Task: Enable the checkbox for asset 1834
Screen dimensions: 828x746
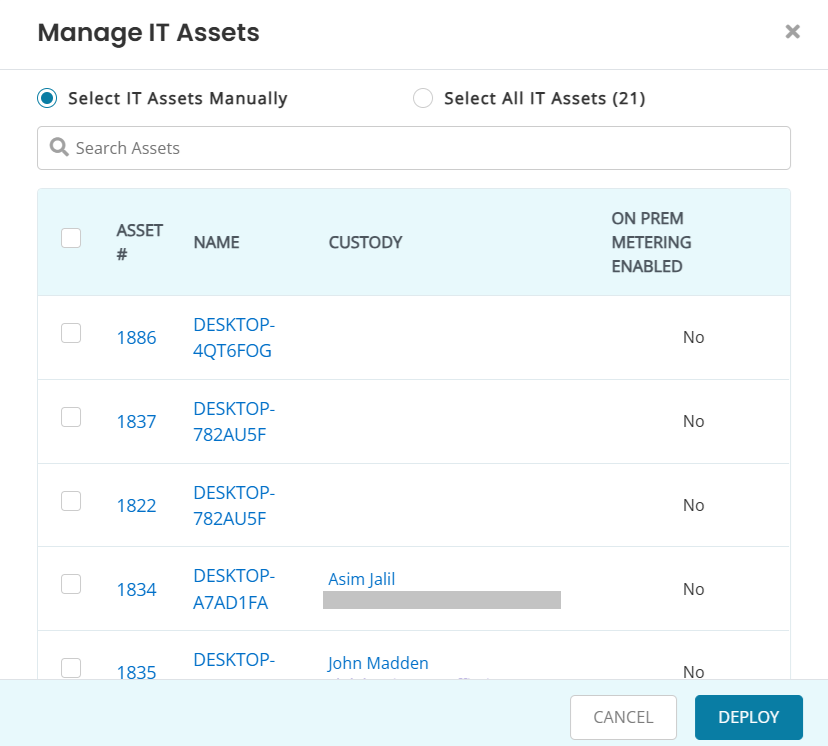Action: tap(71, 585)
